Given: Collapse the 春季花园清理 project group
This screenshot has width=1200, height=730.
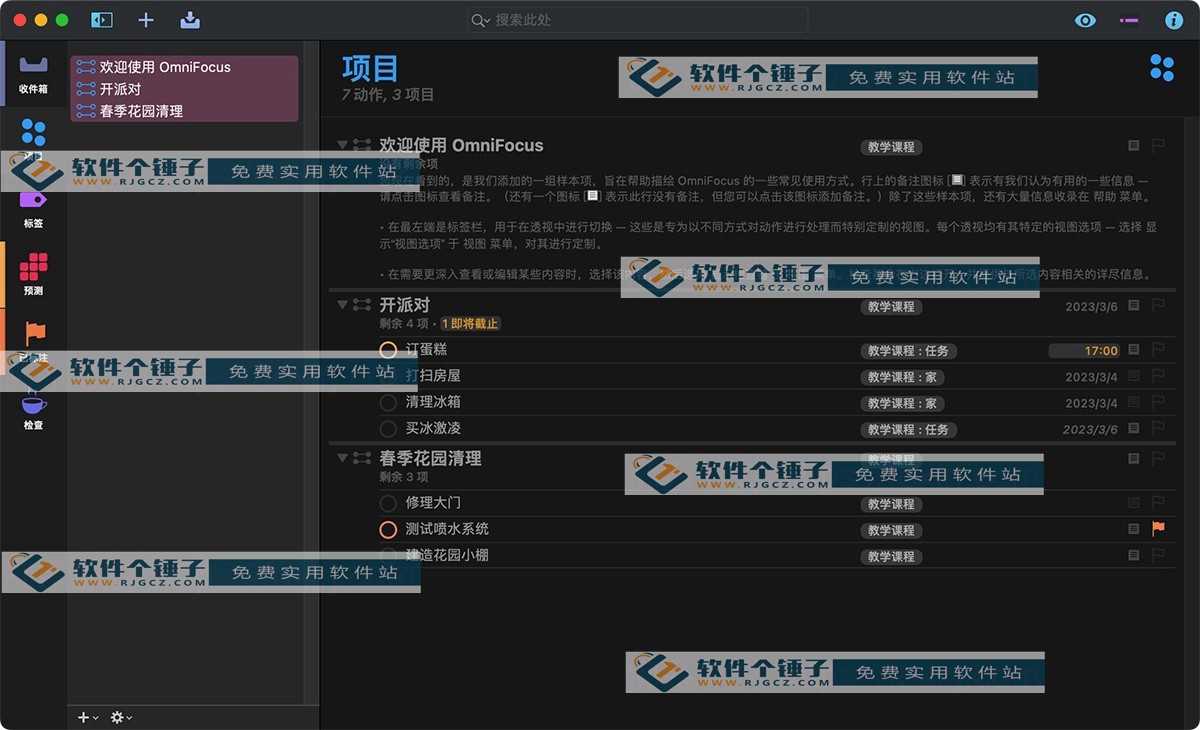Looking at the screenshot, I should (x=343, y=458).
